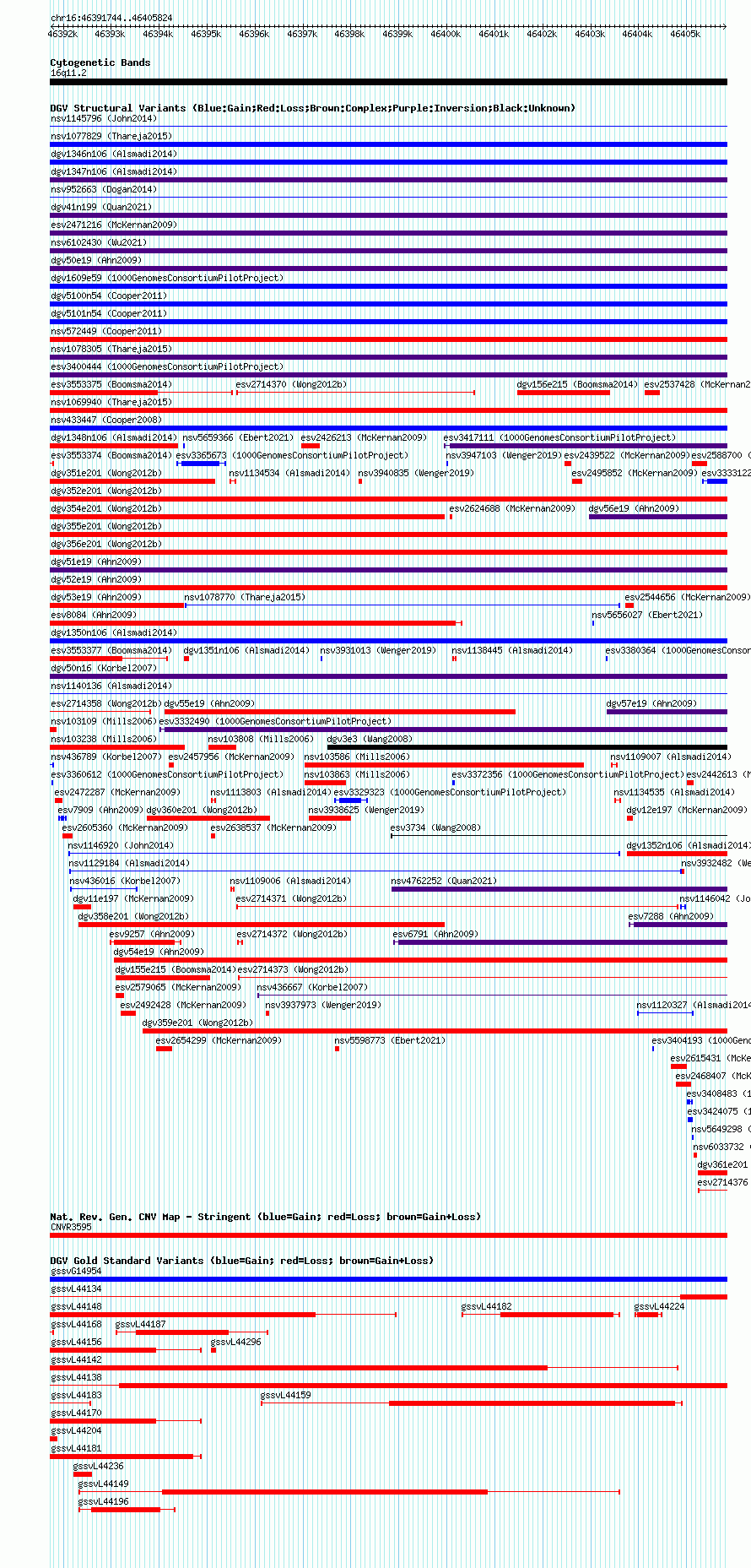The width and height of the screenshot is (751, 1568).
Task: Click the nsv3940835 (Wenger2019) label
Action: pyautogui.click(x=416, y=473)
